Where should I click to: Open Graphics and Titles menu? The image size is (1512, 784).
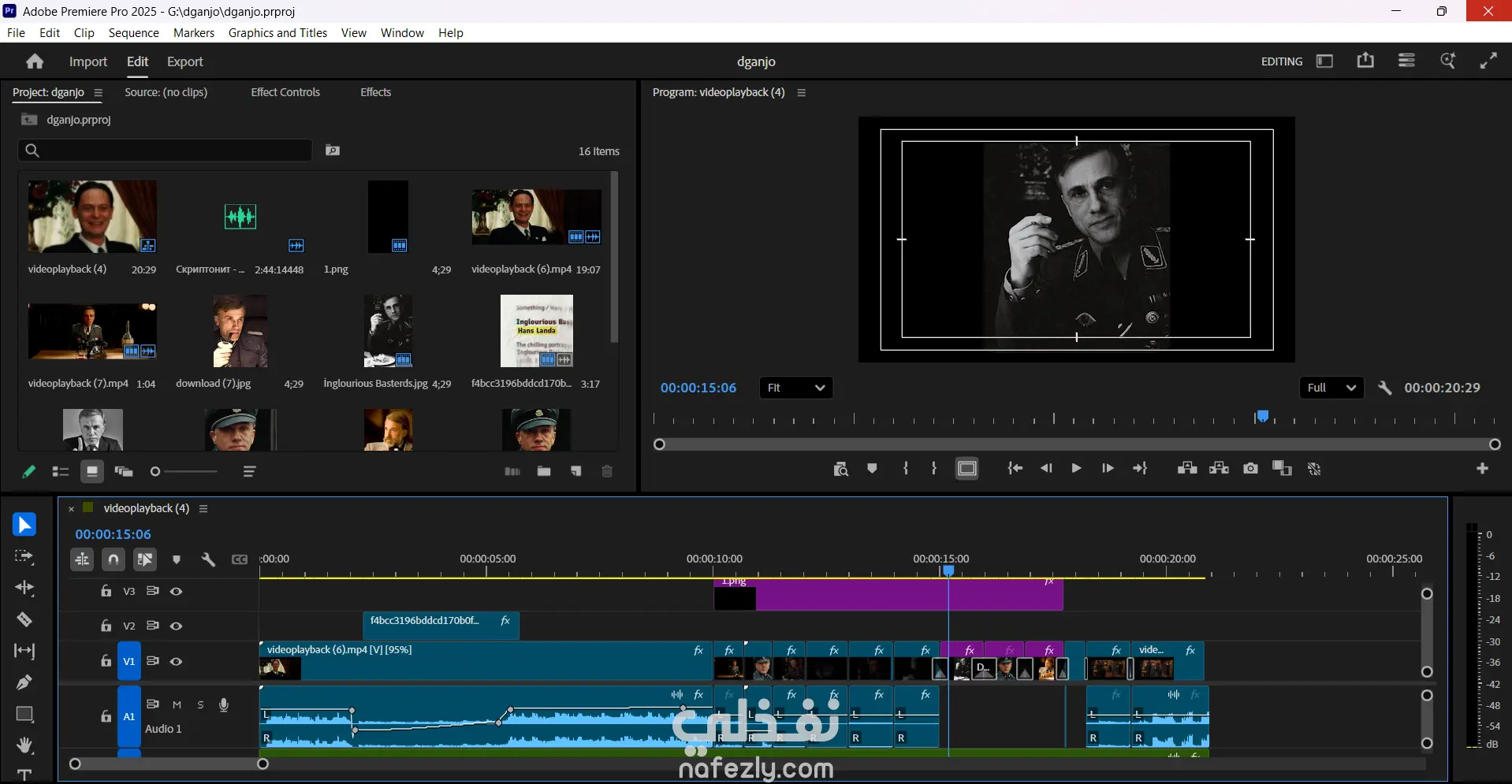pos(277,32)
